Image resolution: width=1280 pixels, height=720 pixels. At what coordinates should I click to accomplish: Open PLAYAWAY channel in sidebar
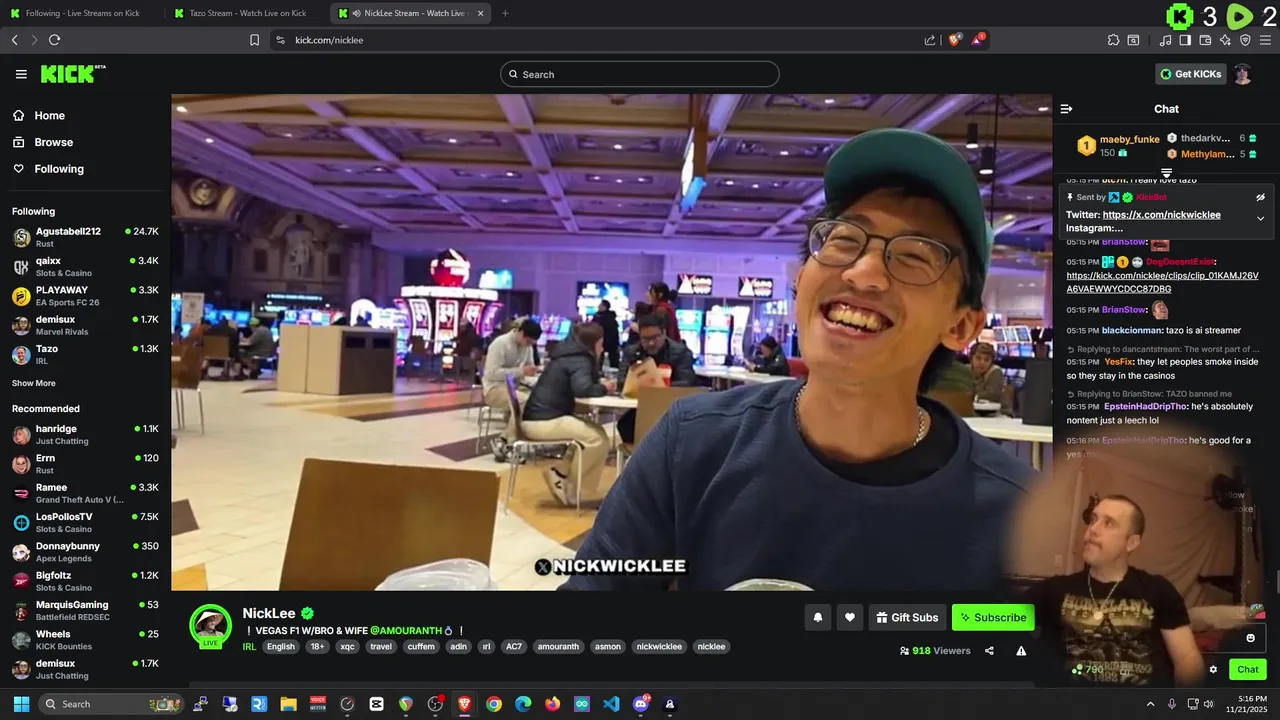(x=85, y=296)
